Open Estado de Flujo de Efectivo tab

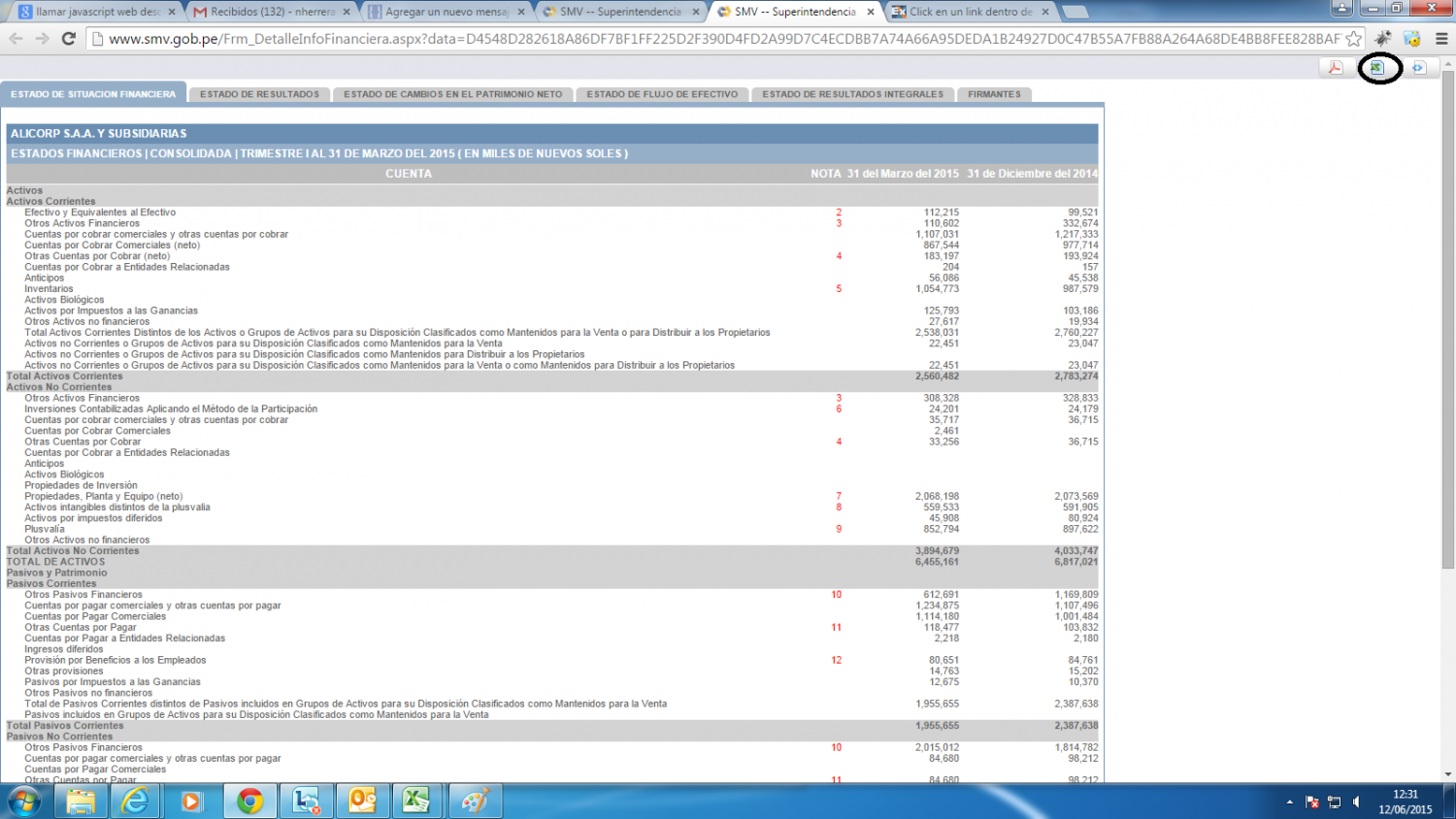point(662,94)
